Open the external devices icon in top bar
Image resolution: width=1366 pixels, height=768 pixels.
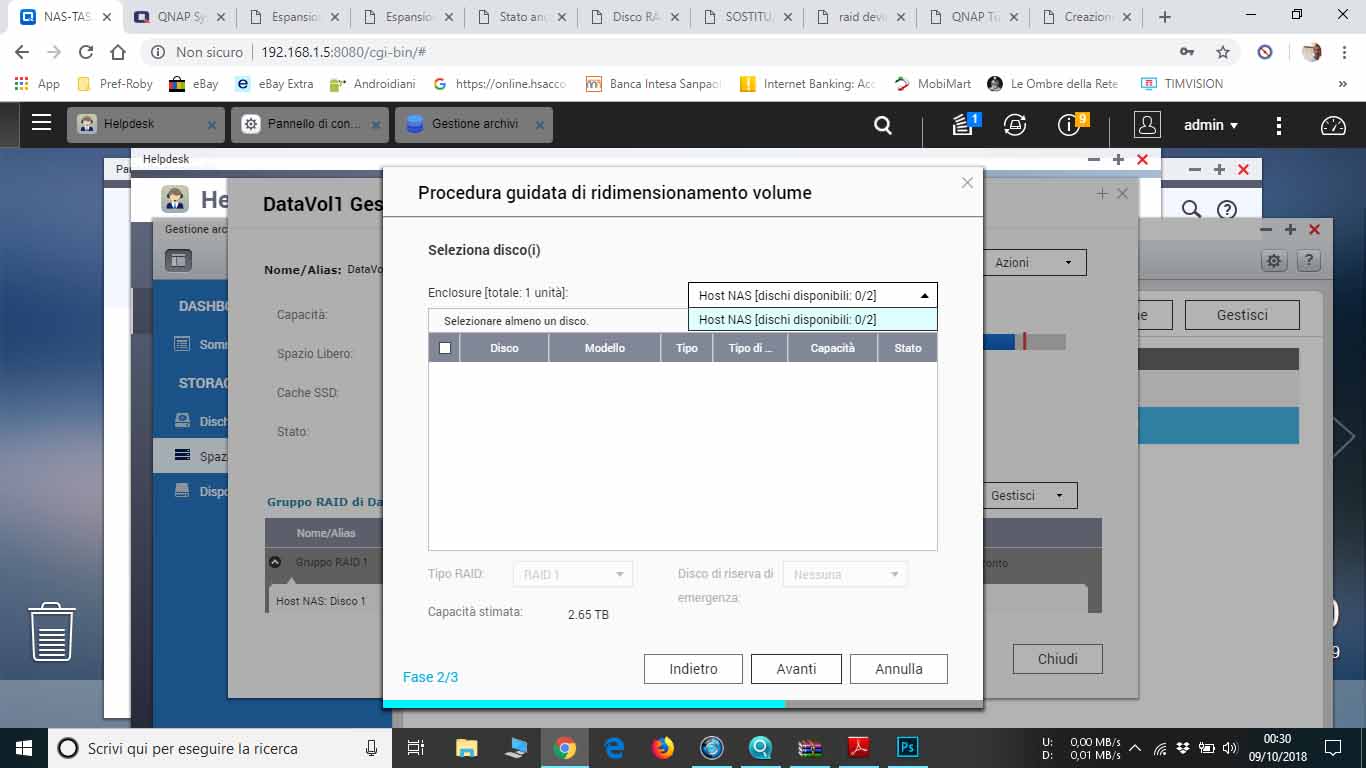click(1015, 125)
